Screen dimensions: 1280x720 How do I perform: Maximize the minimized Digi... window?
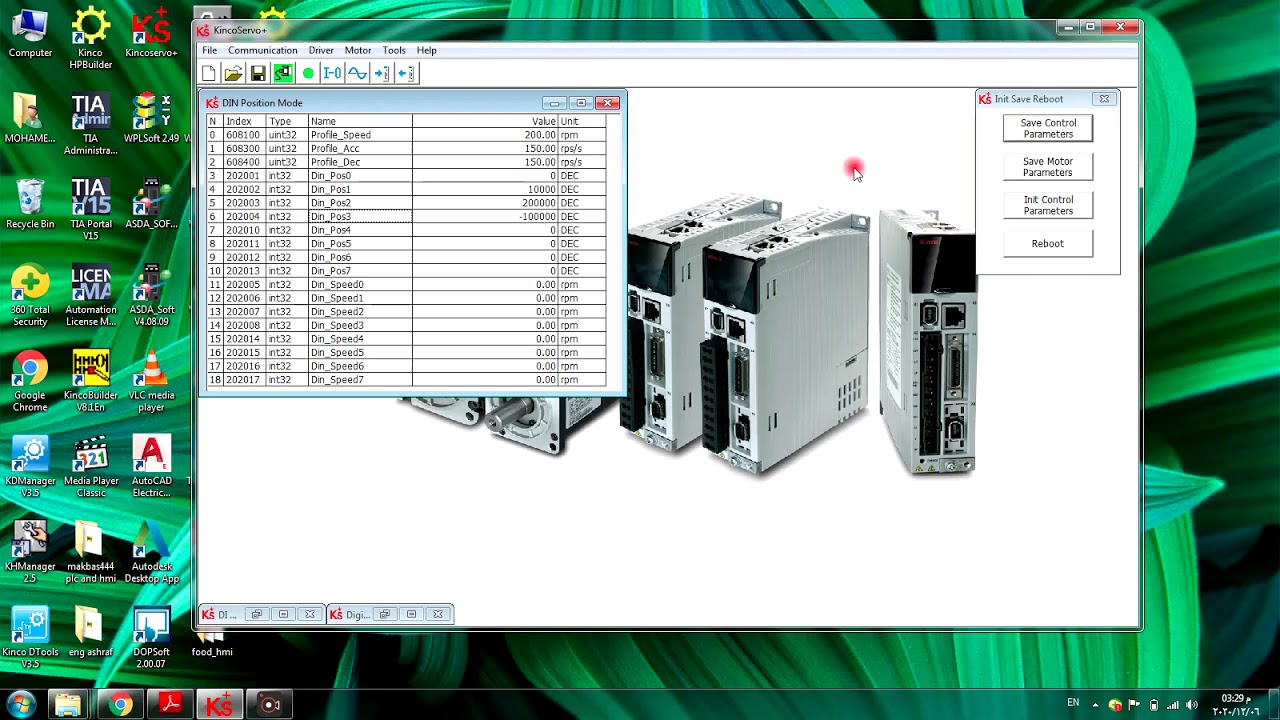pyautogui.click(x=411, y=614)
